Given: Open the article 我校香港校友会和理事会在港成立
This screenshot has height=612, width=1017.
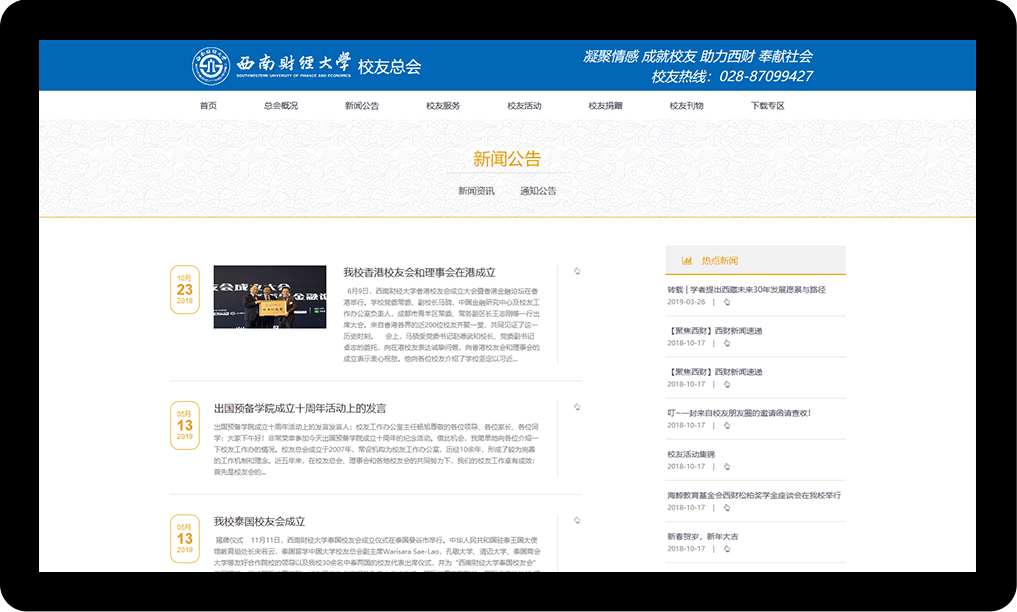Looking at the screenshot, I should [419, 272].
